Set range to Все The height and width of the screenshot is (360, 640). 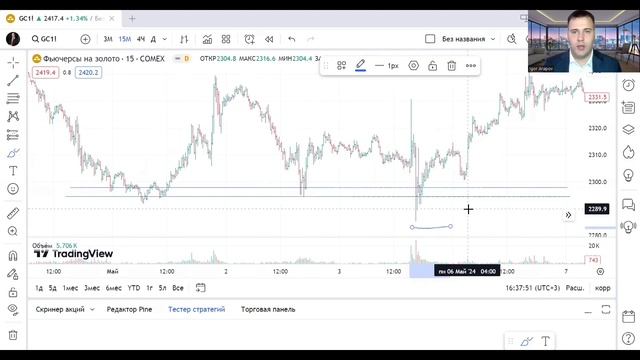click(178, 288)
